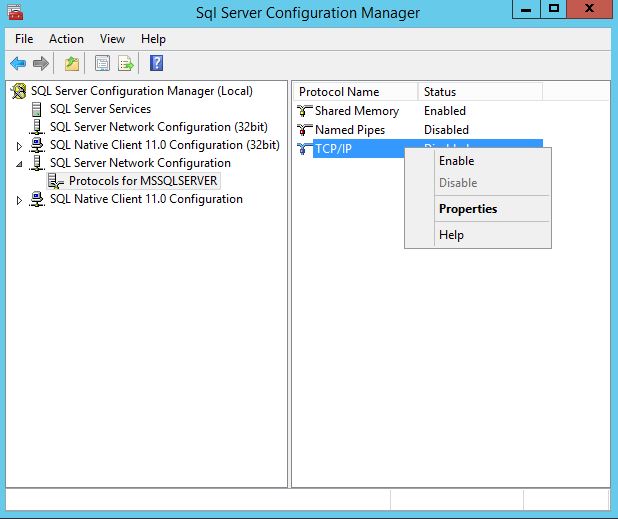Image resolution: width=618 pixels, height=519 pixels.
Task: Click the Refresh toolbar icon
Action: tap(102, 64)
